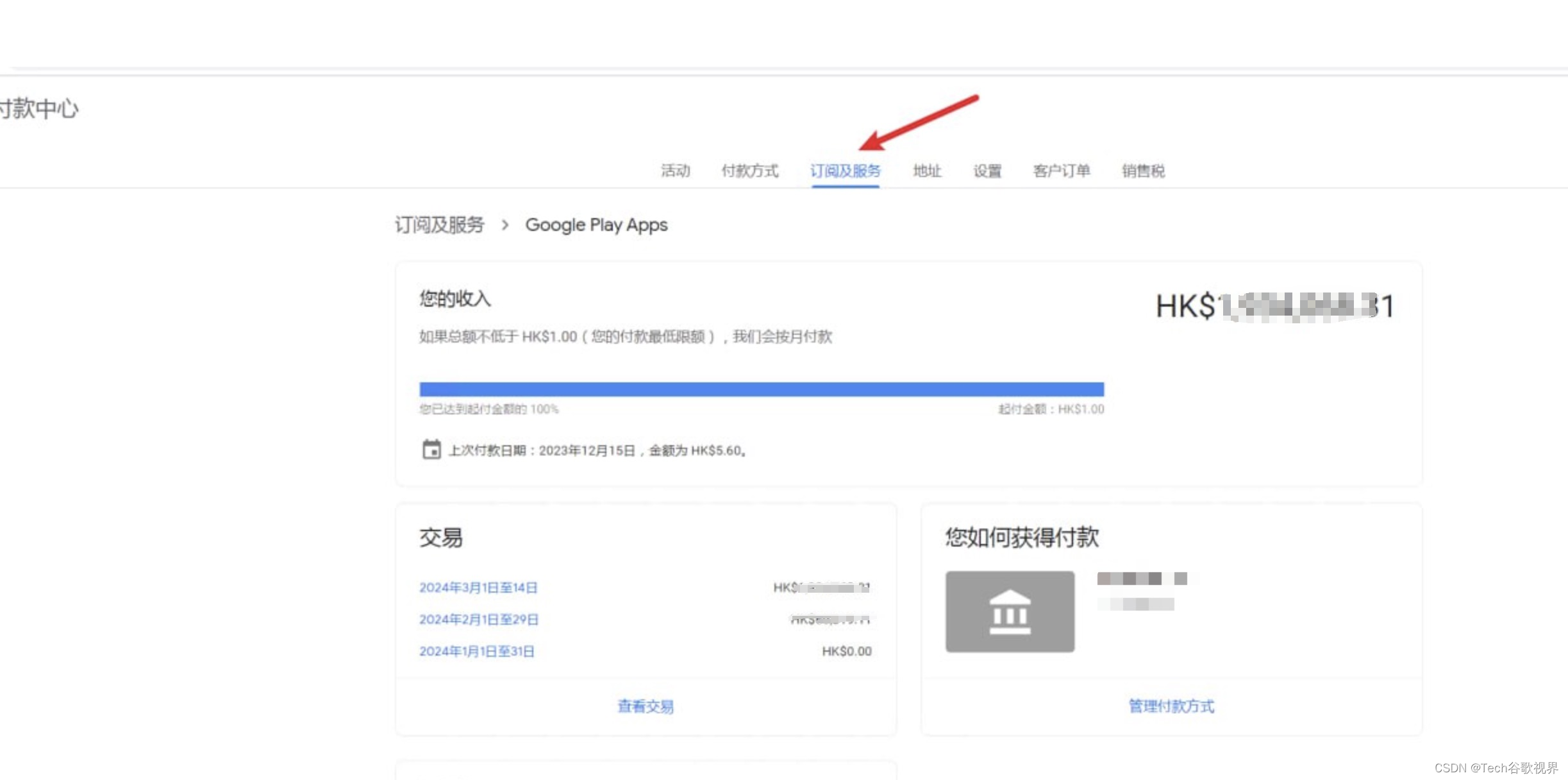Open the 2024年1月1日至31日 transaction
Viewport: 1568px width, 780px height.
[x=476, y=652]
